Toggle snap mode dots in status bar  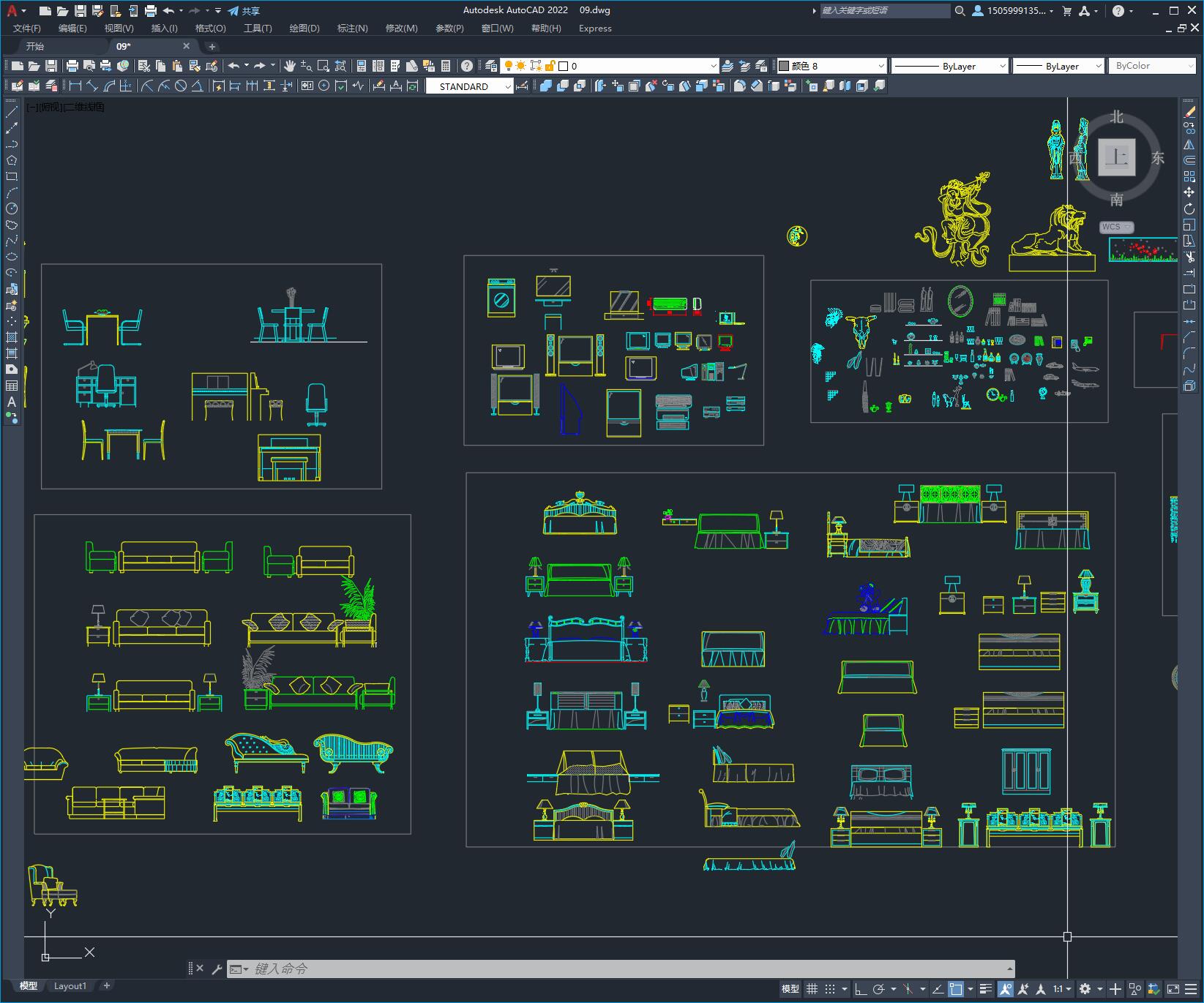tap(830, 989)
